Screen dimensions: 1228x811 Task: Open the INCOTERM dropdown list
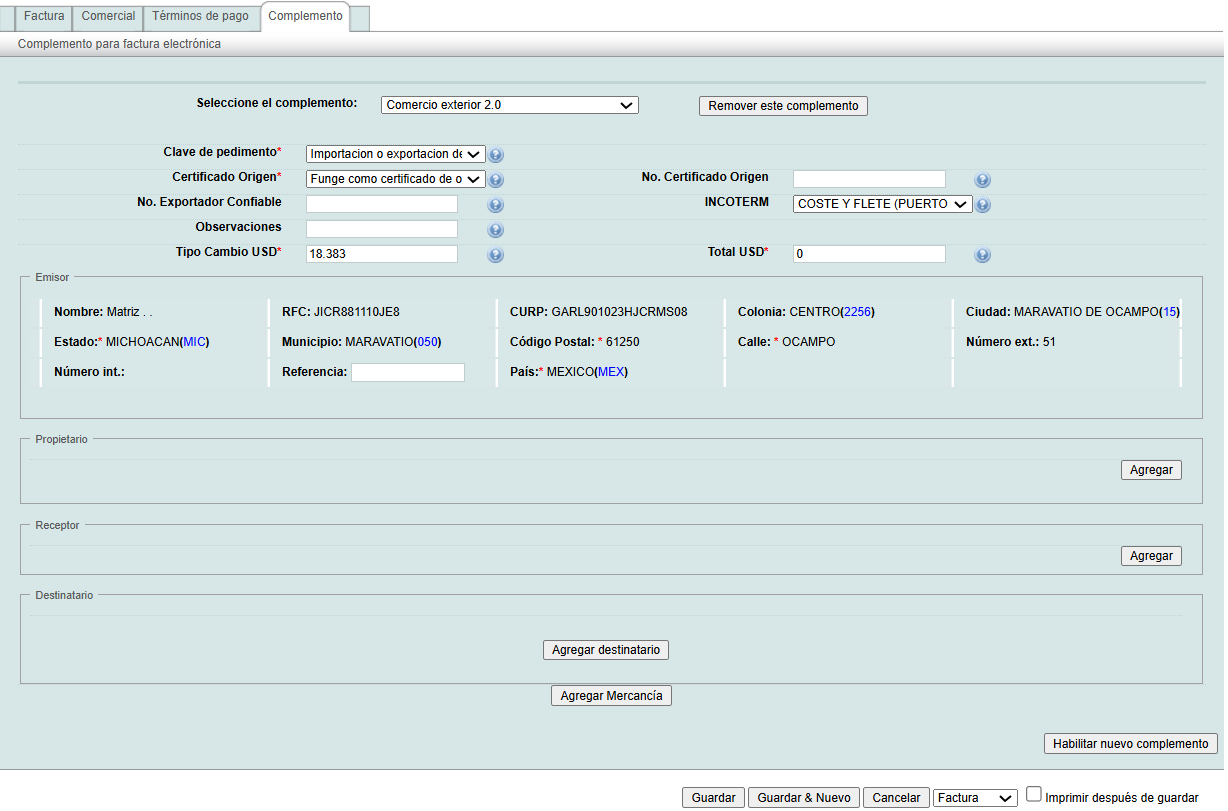pyautogui.click(x=882, y=204)
